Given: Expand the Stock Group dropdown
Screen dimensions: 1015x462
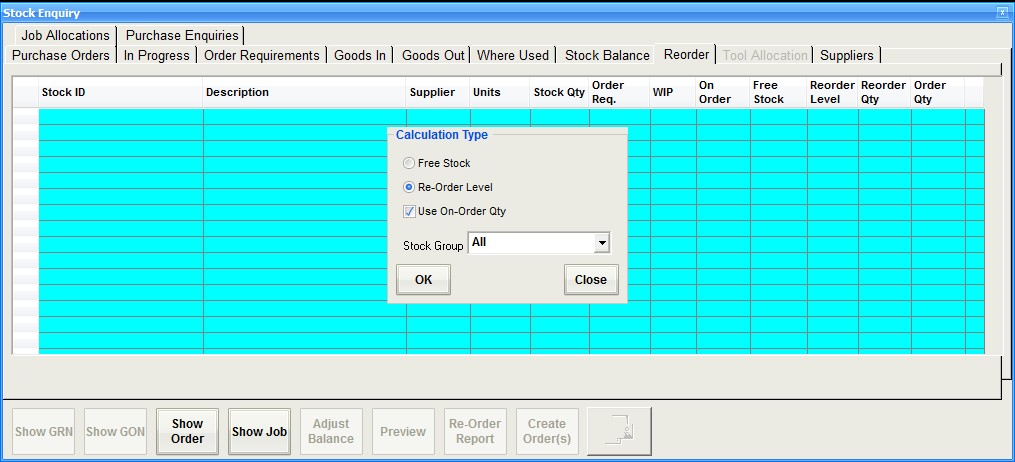Looking at the screenshot, I should (601, 243).
